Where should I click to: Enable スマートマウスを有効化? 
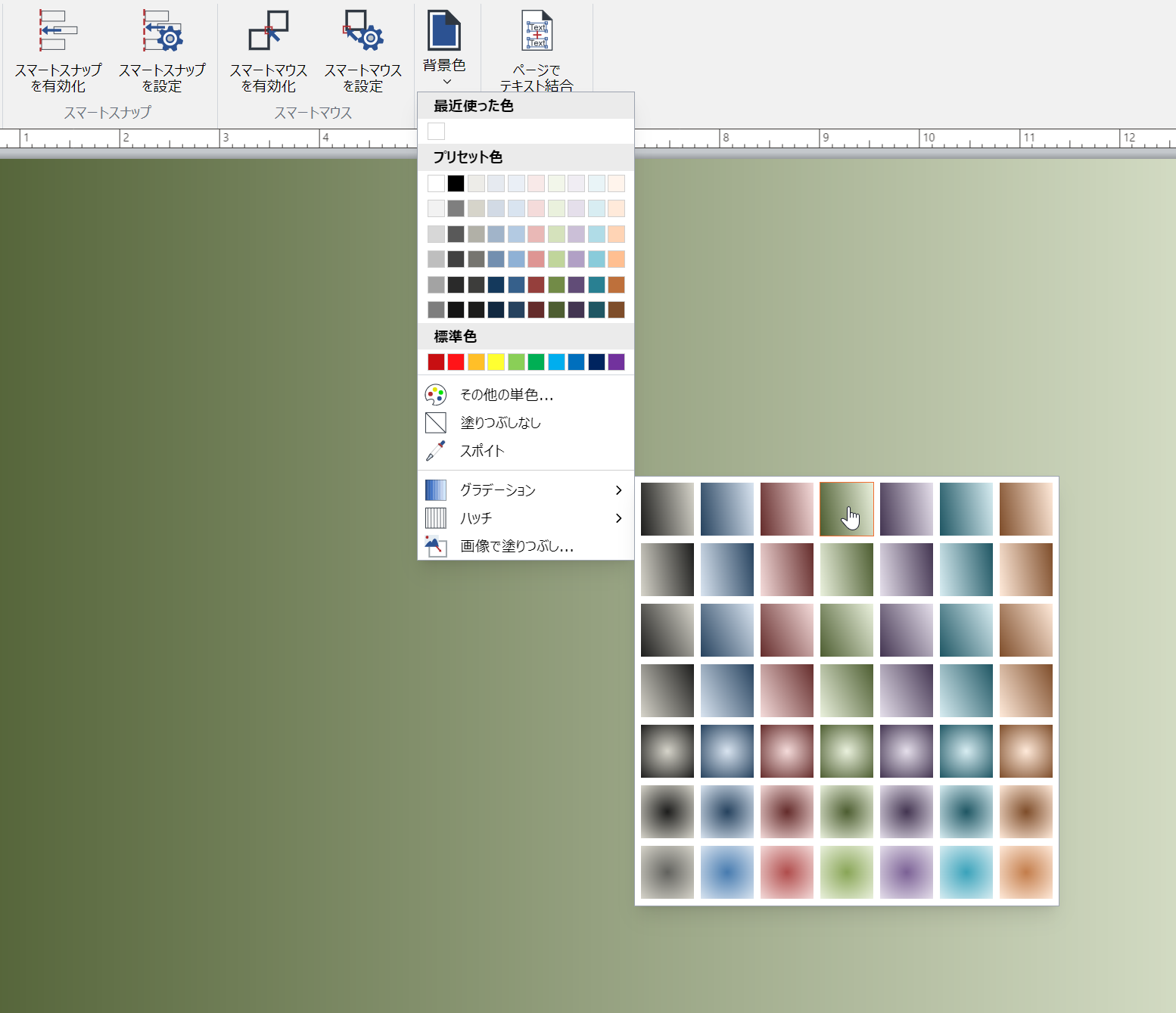(x=269, y=52)
